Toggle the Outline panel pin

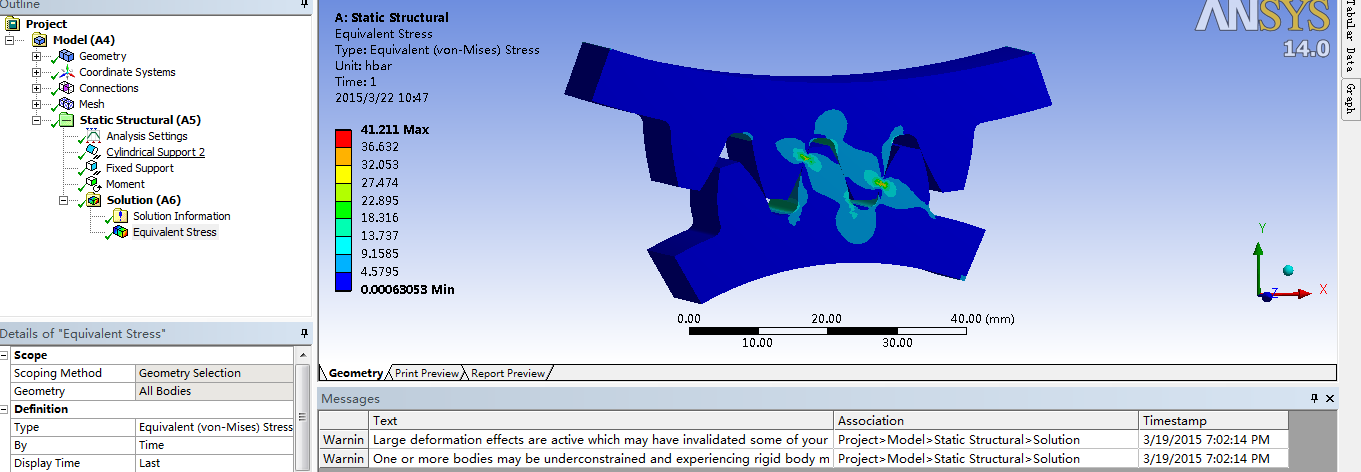(304, 5)
